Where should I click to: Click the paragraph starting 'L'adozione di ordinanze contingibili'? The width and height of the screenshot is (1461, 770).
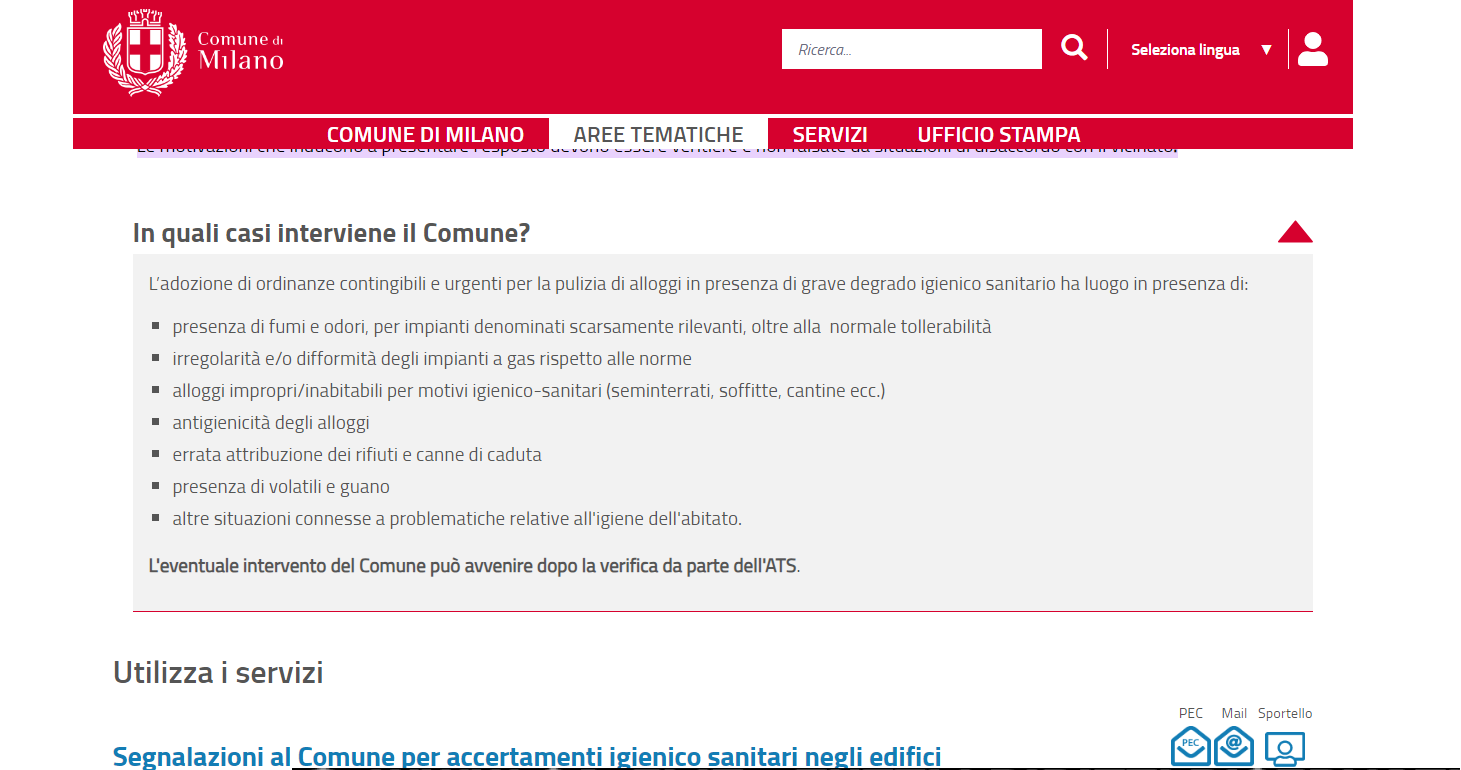[x=698, y=284]
